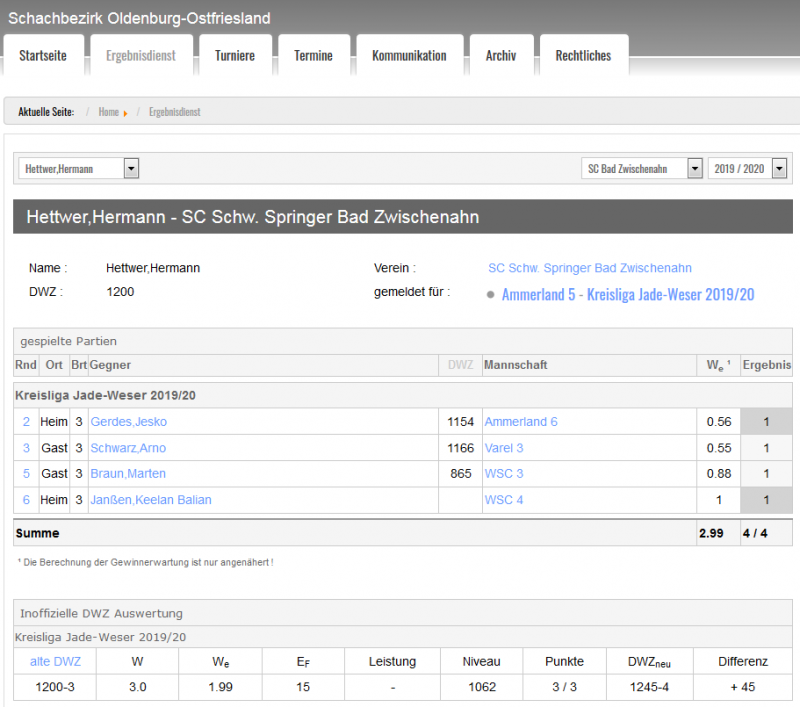
Task: Open opponent Gerdes,Jesko profile
Action: [x=128, y=422]
